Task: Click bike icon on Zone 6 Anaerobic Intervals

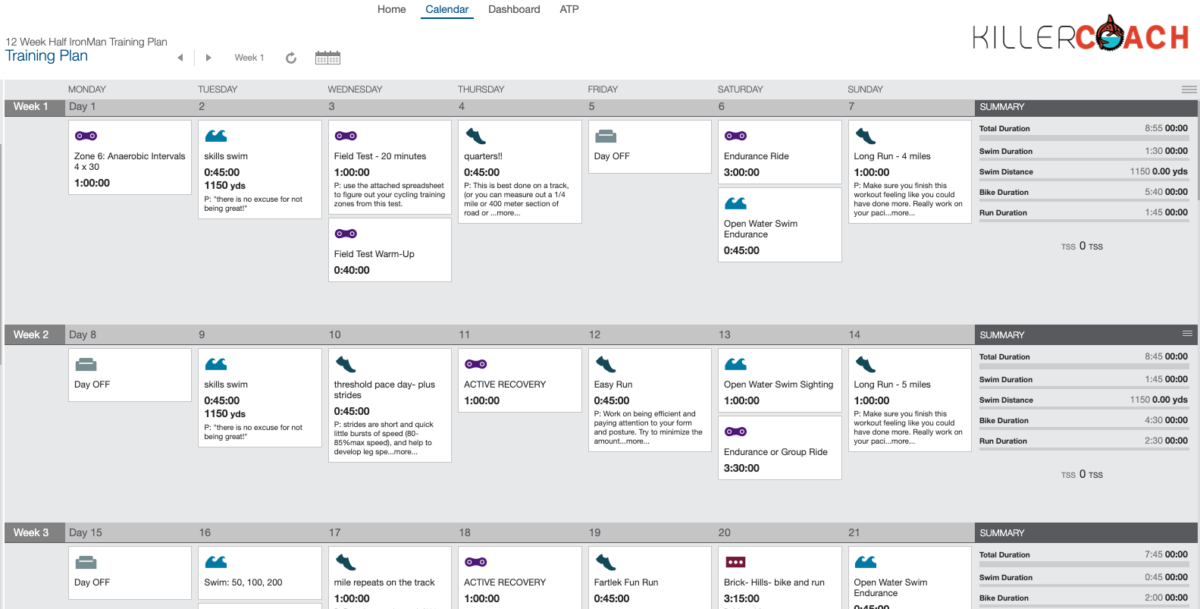Action: 86,135
